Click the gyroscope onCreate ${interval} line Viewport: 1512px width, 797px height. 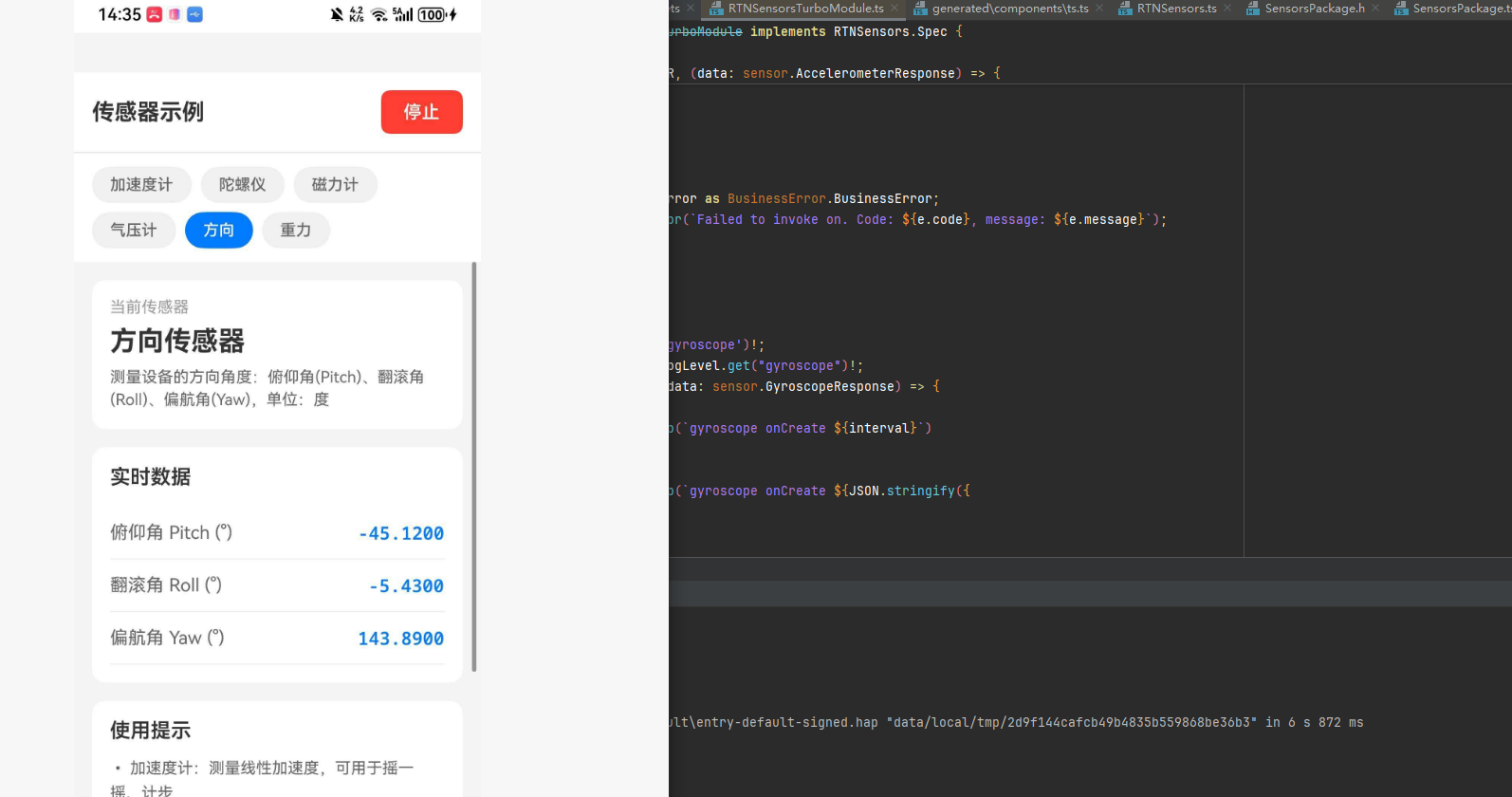[x=801, y=428]
